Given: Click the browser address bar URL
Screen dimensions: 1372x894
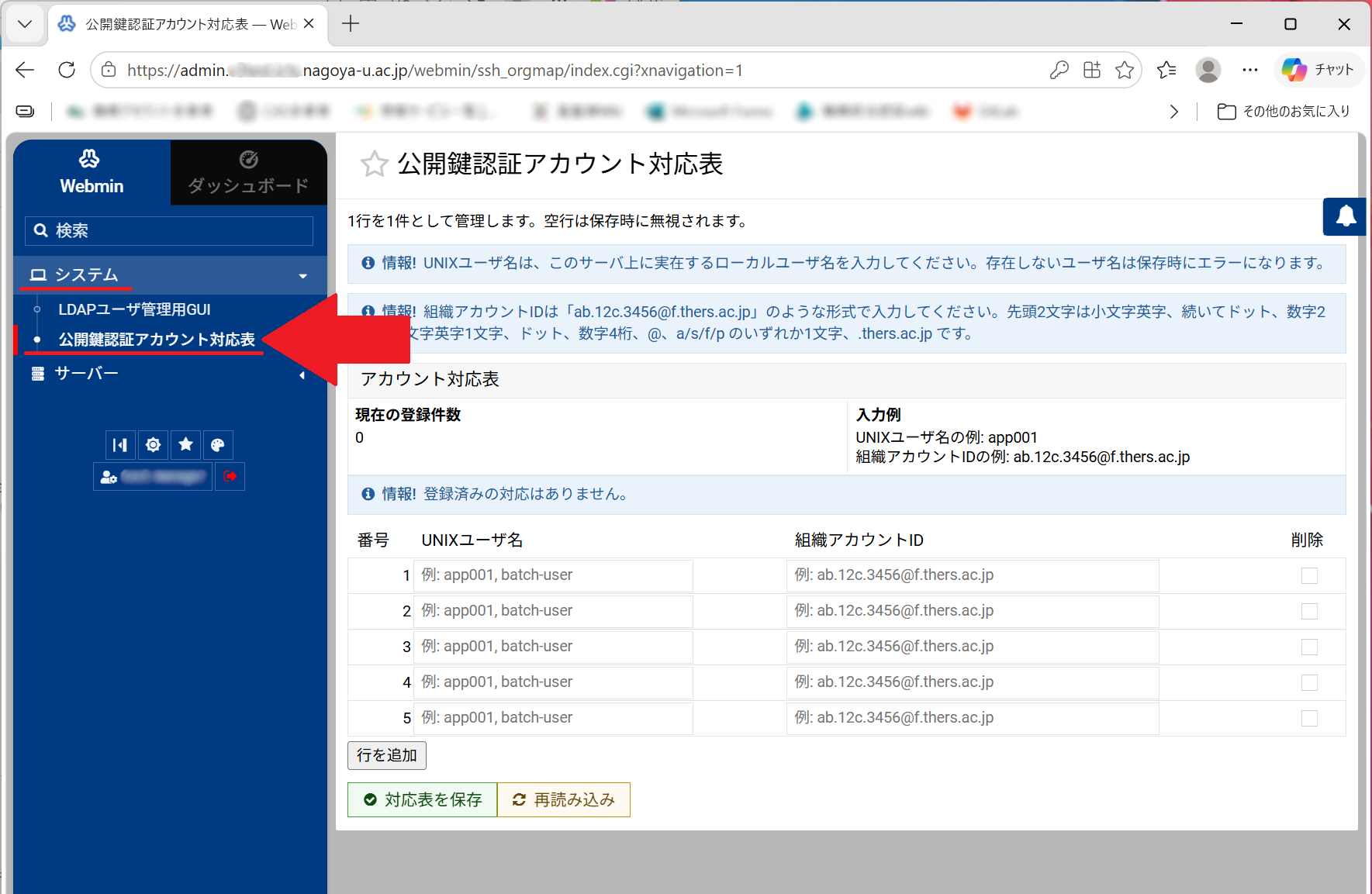Looking at the screenshot, I should pyautogui.click(x=435, y=71).
